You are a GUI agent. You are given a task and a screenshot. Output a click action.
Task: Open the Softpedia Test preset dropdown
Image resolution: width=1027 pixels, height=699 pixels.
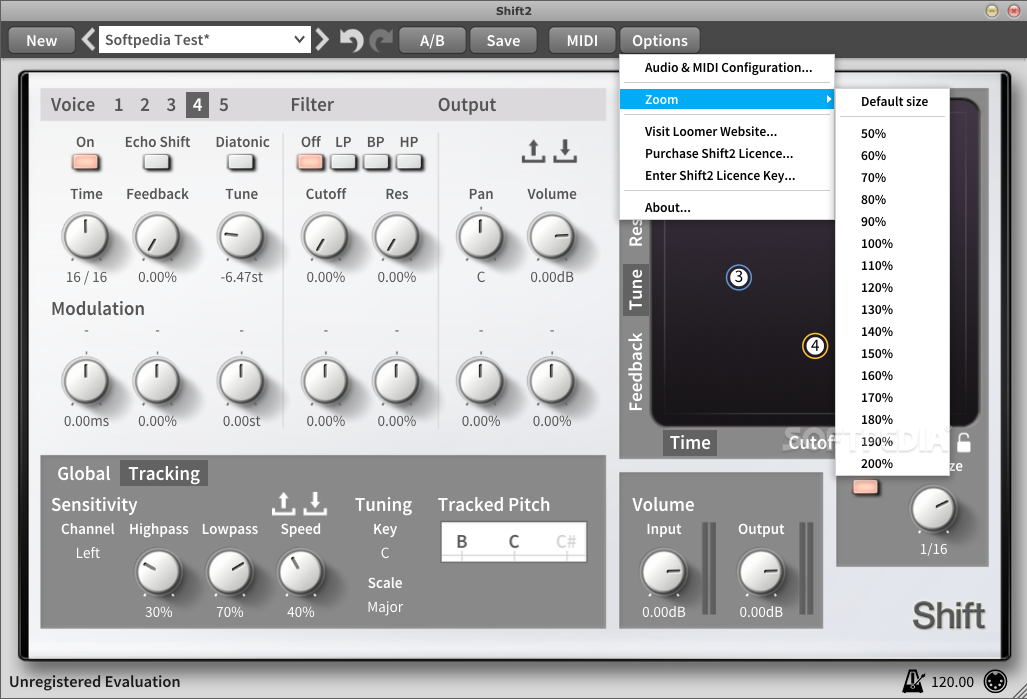(x=204, y=40)
